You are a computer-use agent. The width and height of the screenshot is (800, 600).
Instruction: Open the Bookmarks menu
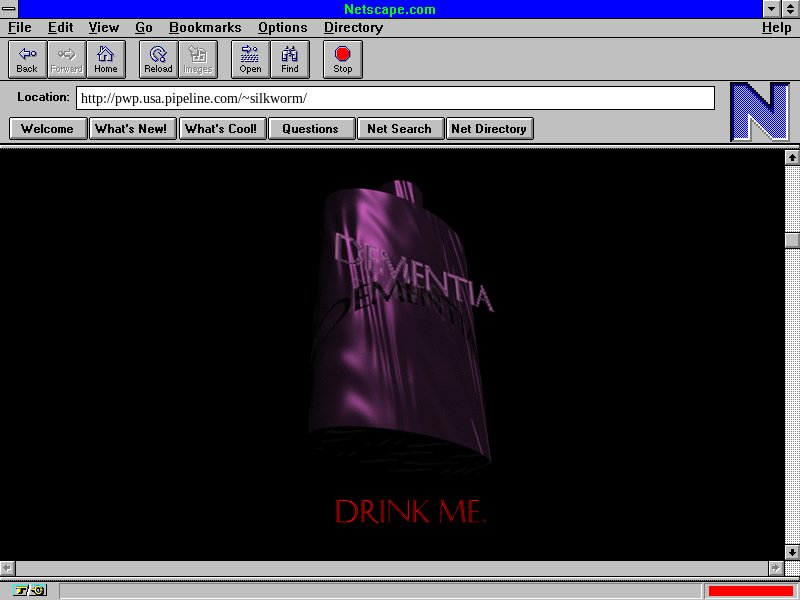pyautogui.click(x=205, y=28)
